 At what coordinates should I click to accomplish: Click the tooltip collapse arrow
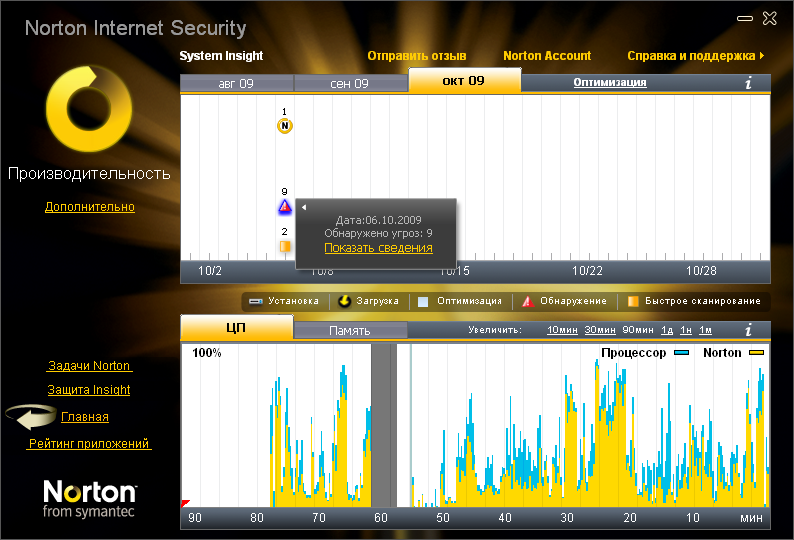click(x=304, y=207)
